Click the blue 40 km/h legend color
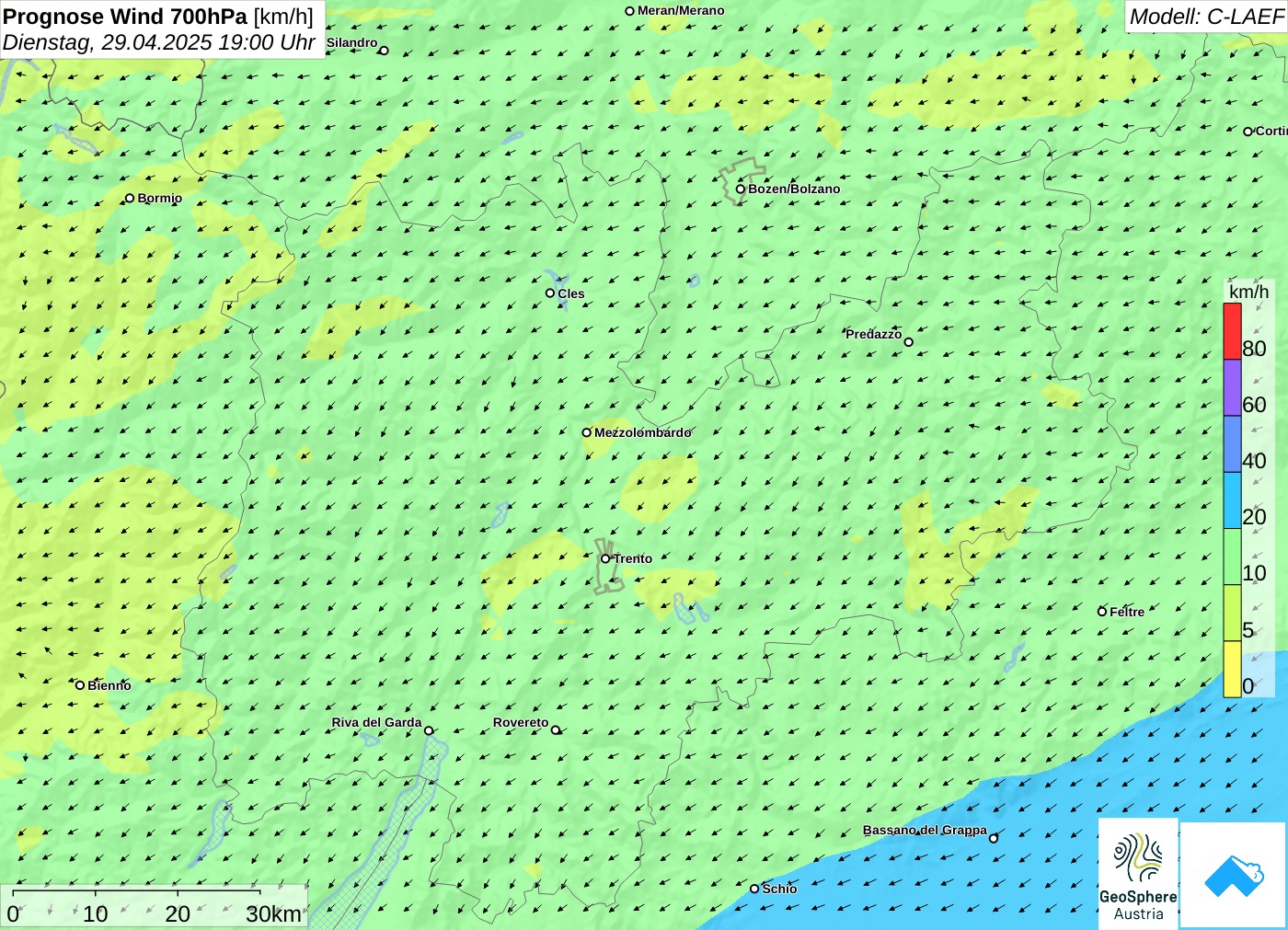This screenshot has width=1288, height=930. 1232,444
